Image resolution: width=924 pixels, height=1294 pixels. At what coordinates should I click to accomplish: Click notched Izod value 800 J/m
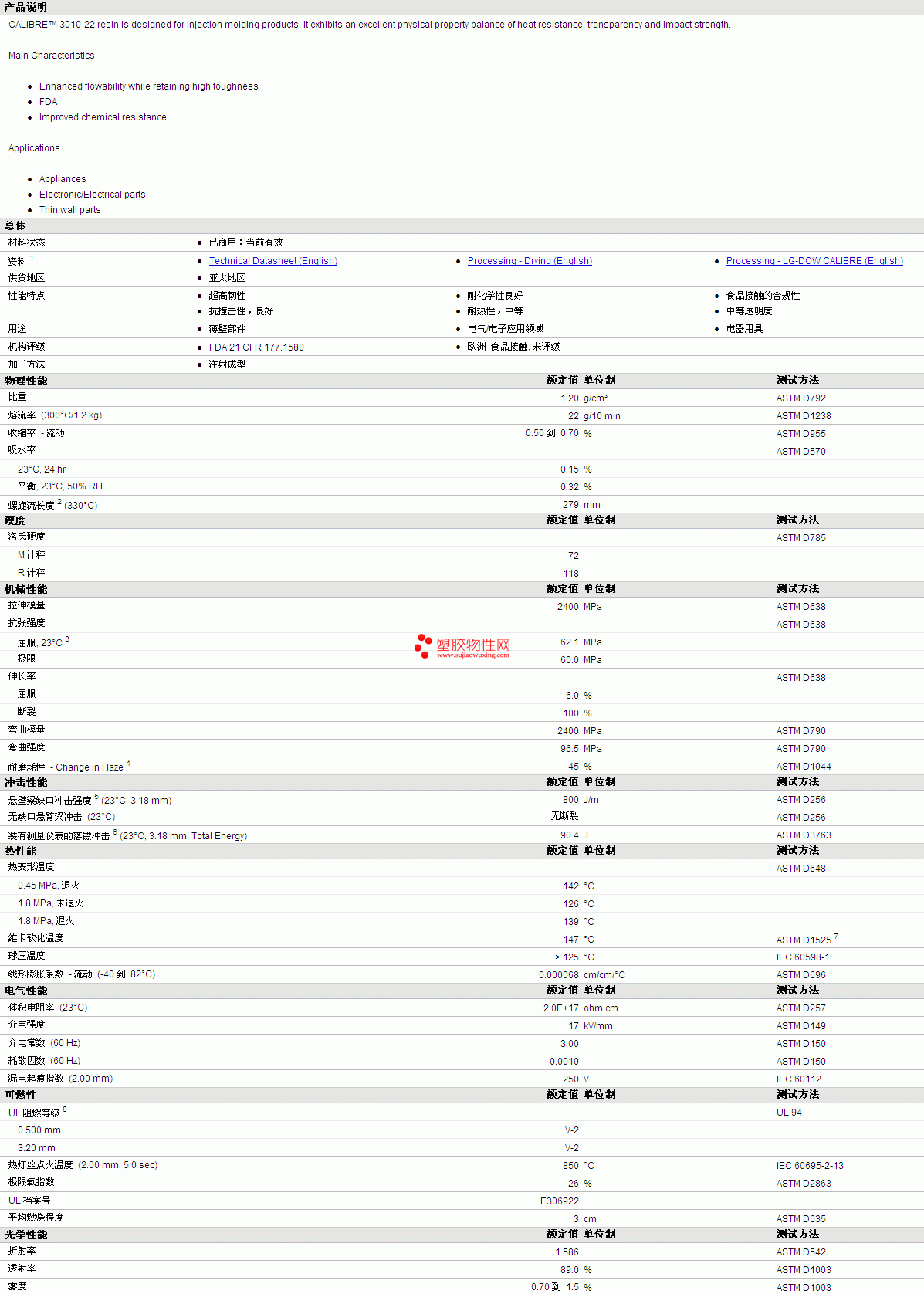coord(580,800)
